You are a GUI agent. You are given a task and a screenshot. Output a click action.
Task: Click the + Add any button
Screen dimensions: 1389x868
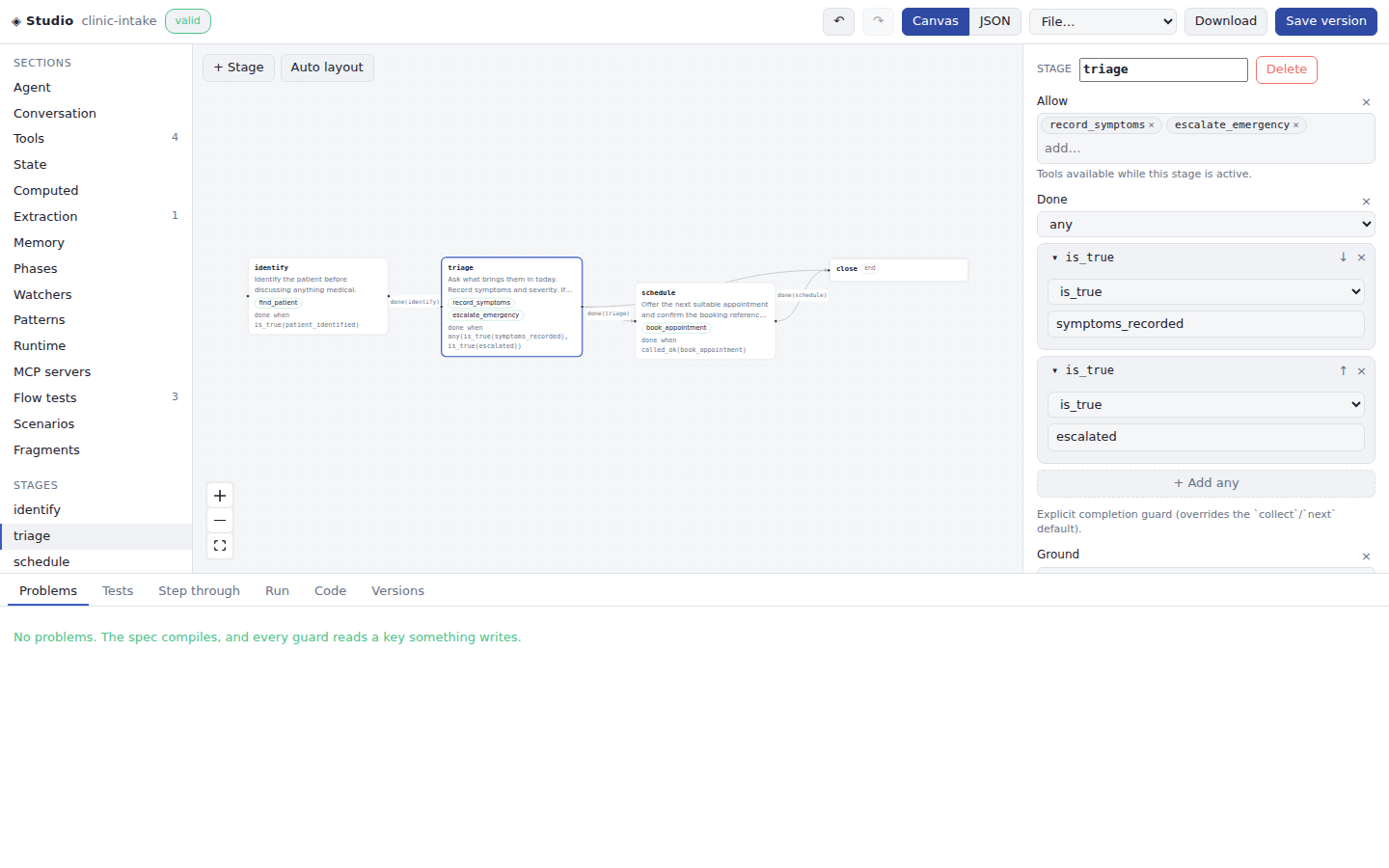pyautogui.click(x=1206, y=483)
